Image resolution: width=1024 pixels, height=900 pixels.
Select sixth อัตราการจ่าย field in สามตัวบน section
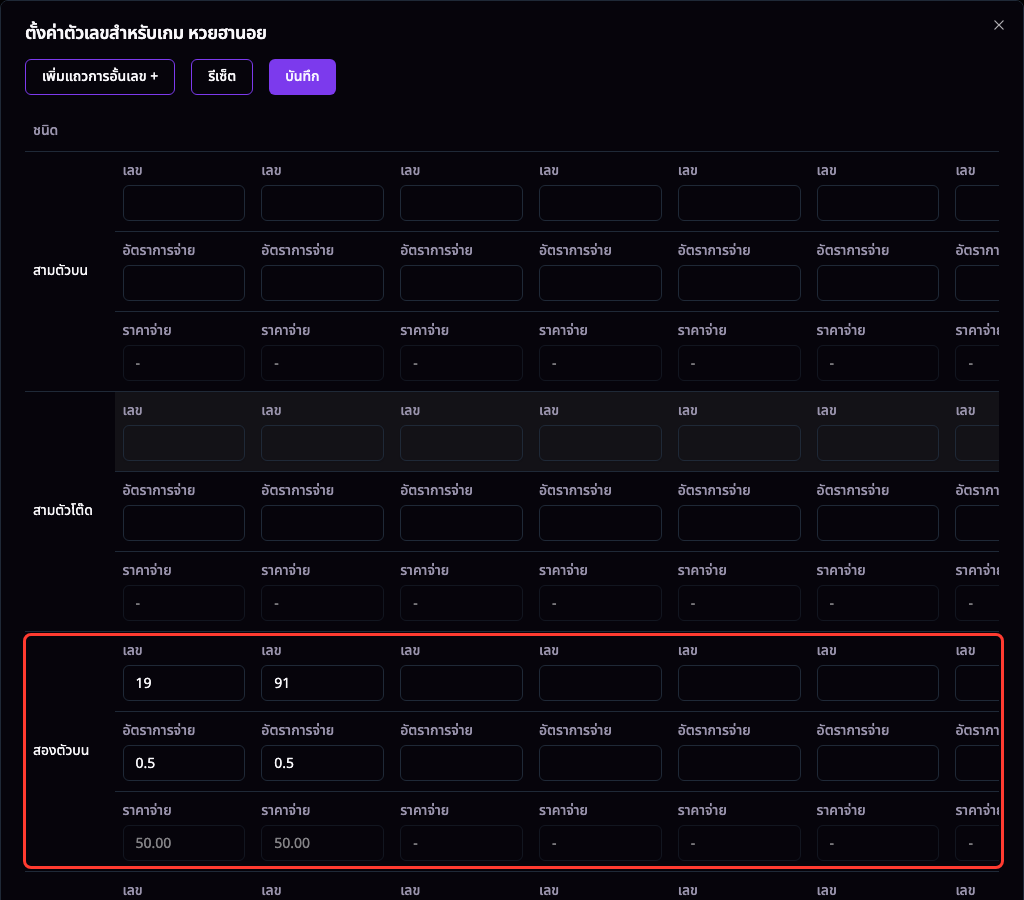pos(878,283)
